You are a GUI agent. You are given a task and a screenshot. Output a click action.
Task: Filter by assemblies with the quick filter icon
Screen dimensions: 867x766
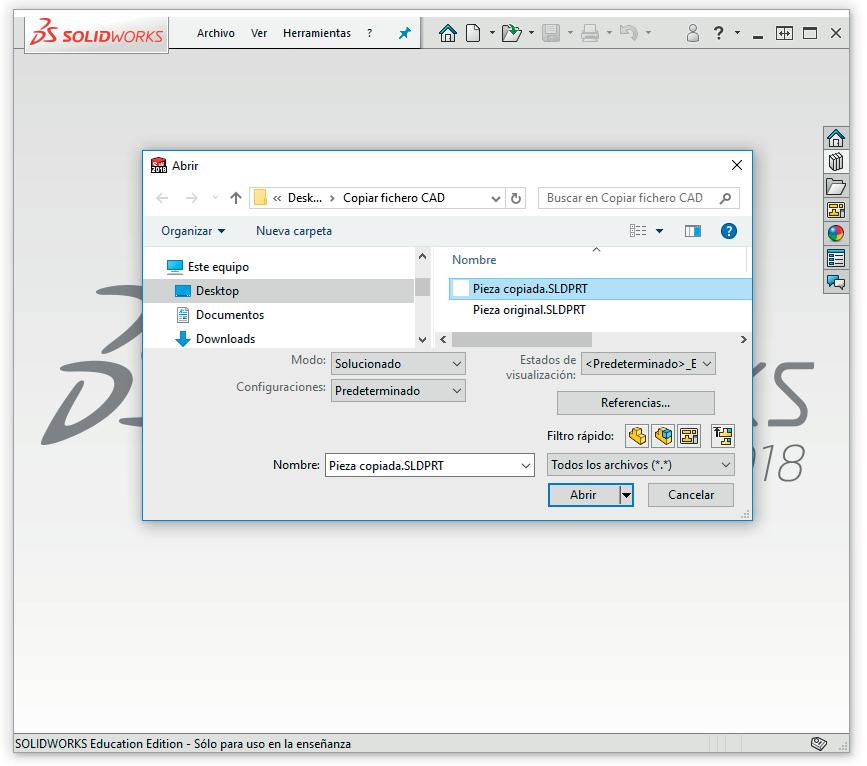(x=663, y=436)
